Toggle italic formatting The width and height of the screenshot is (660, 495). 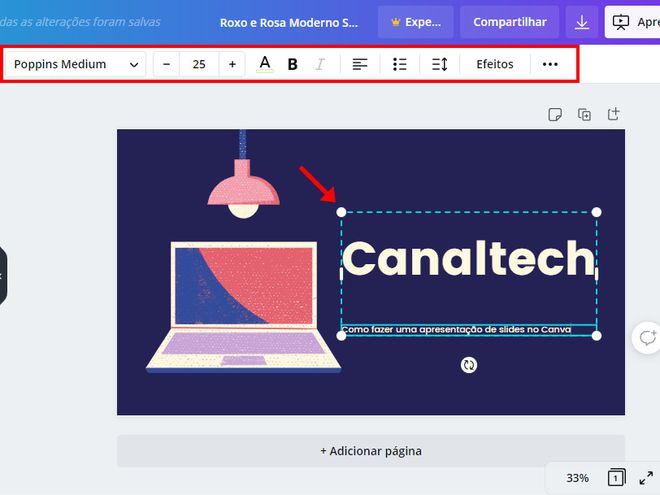(x=320, y=64)
